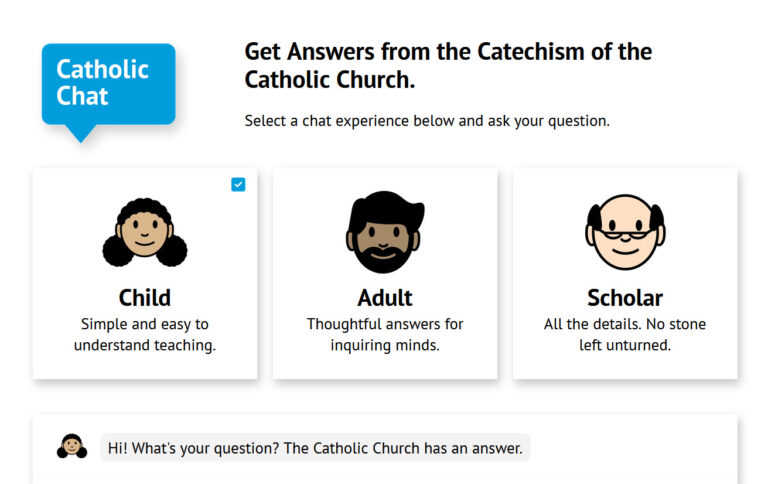Uncheck the blue checkmark on the Child card
The width and height of the screenshot is (768, 484).
pos(238,184)
